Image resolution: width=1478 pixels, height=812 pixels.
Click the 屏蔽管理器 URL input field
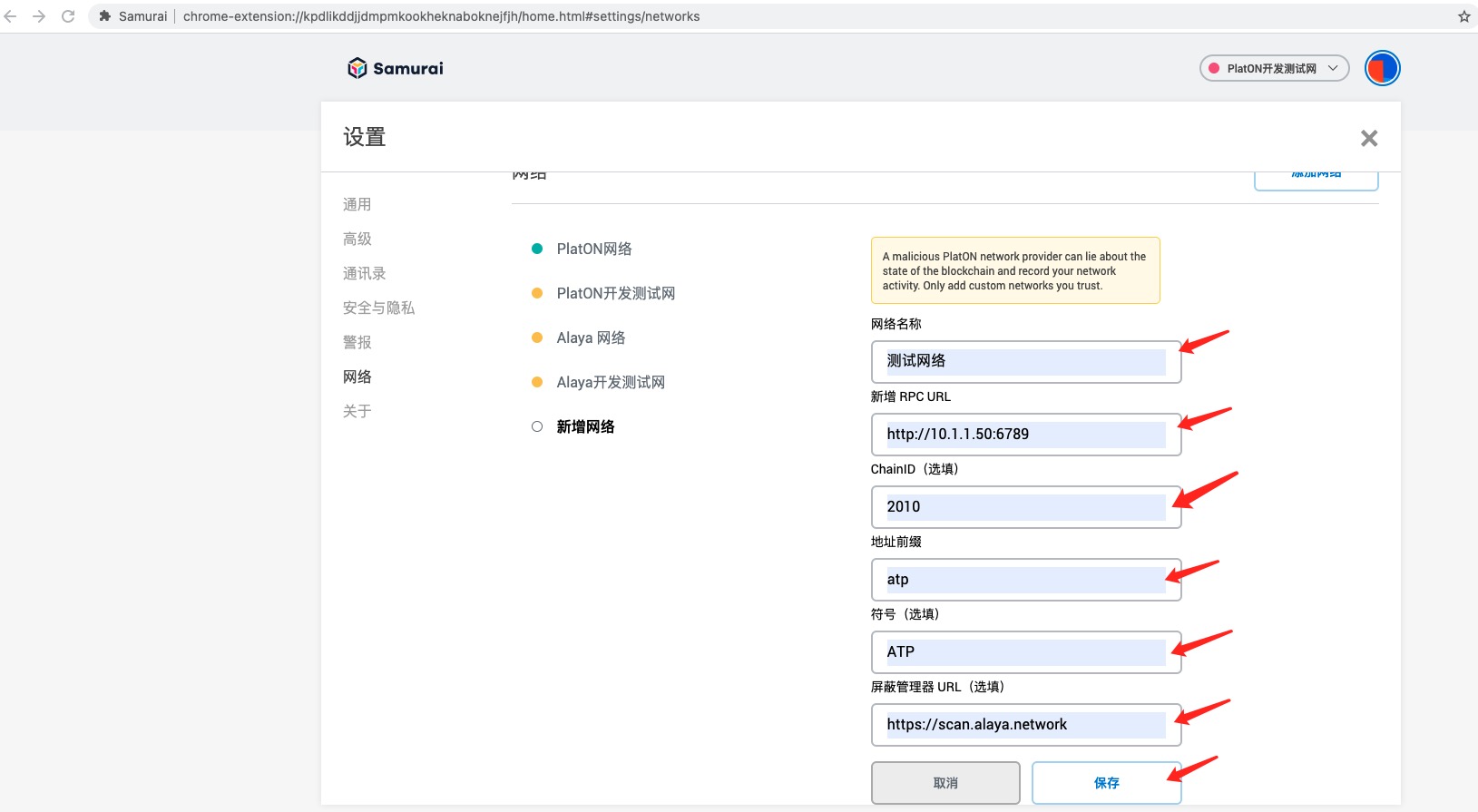tap(1026, 724)
